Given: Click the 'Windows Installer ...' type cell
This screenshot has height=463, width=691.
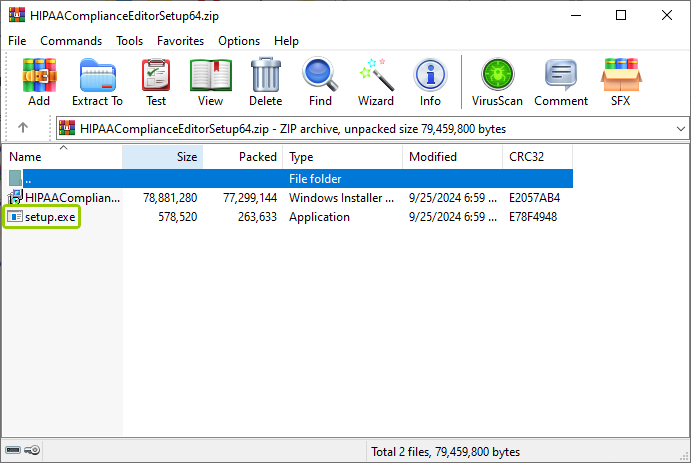Looking at the screenshot, I should point(342,198).
